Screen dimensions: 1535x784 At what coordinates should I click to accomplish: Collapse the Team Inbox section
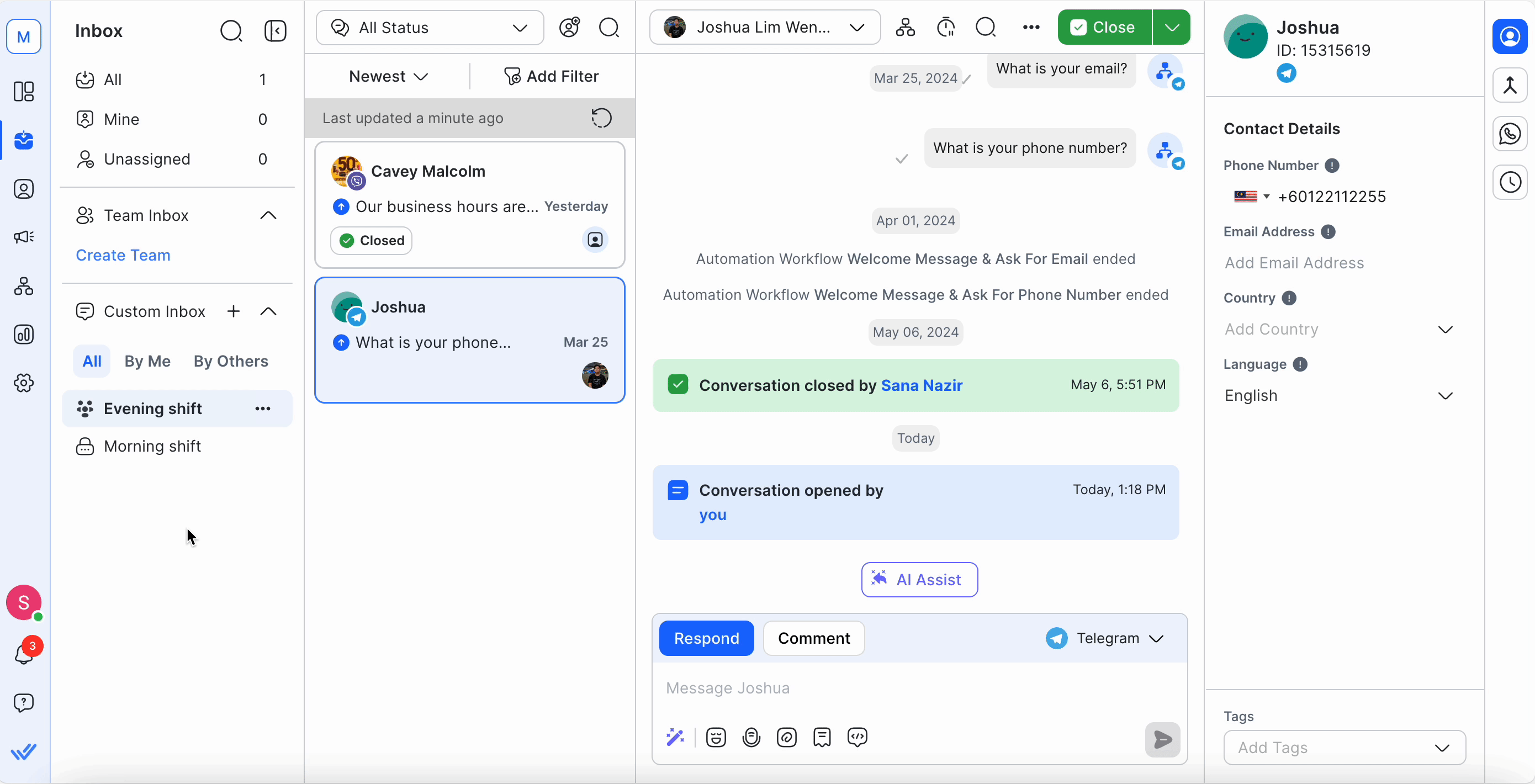pyautogui.click(x=269, y=216)
